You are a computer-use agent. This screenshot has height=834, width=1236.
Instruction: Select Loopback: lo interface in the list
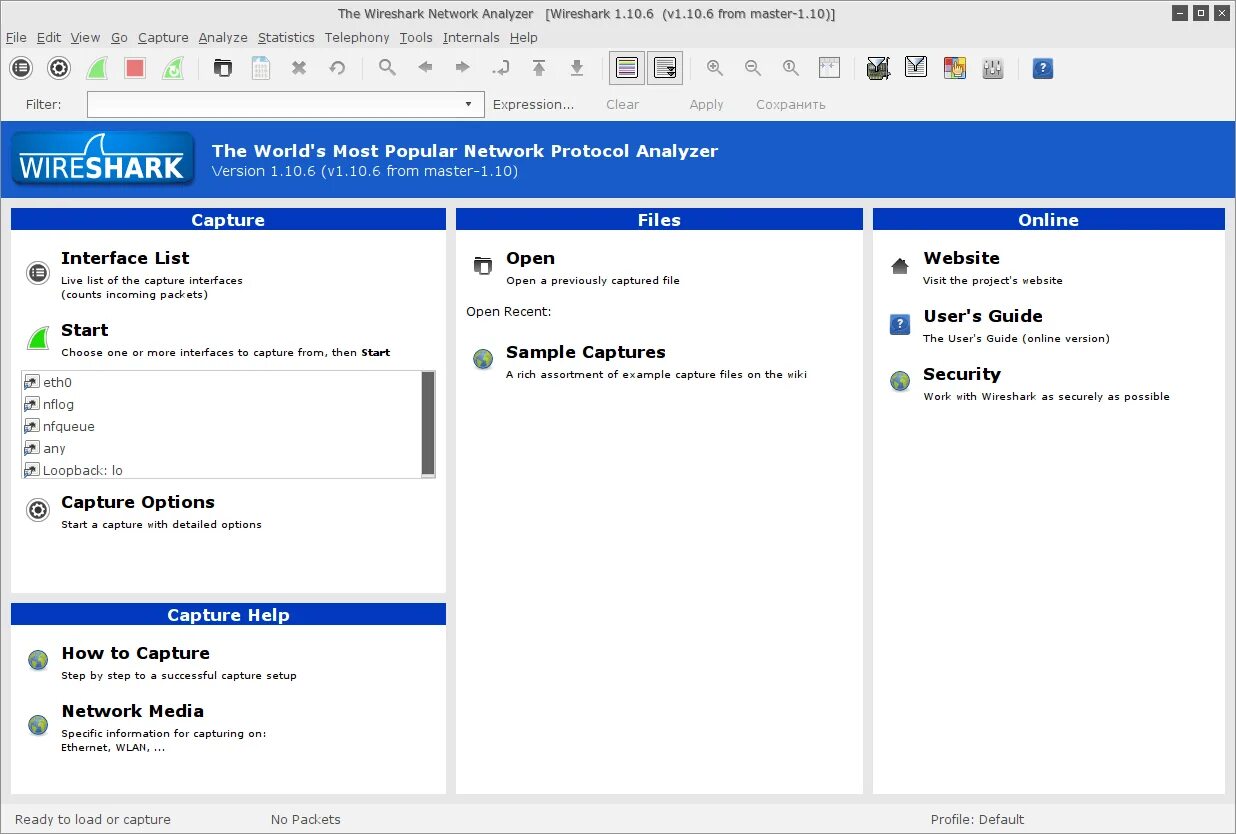(x=221, y=469)
